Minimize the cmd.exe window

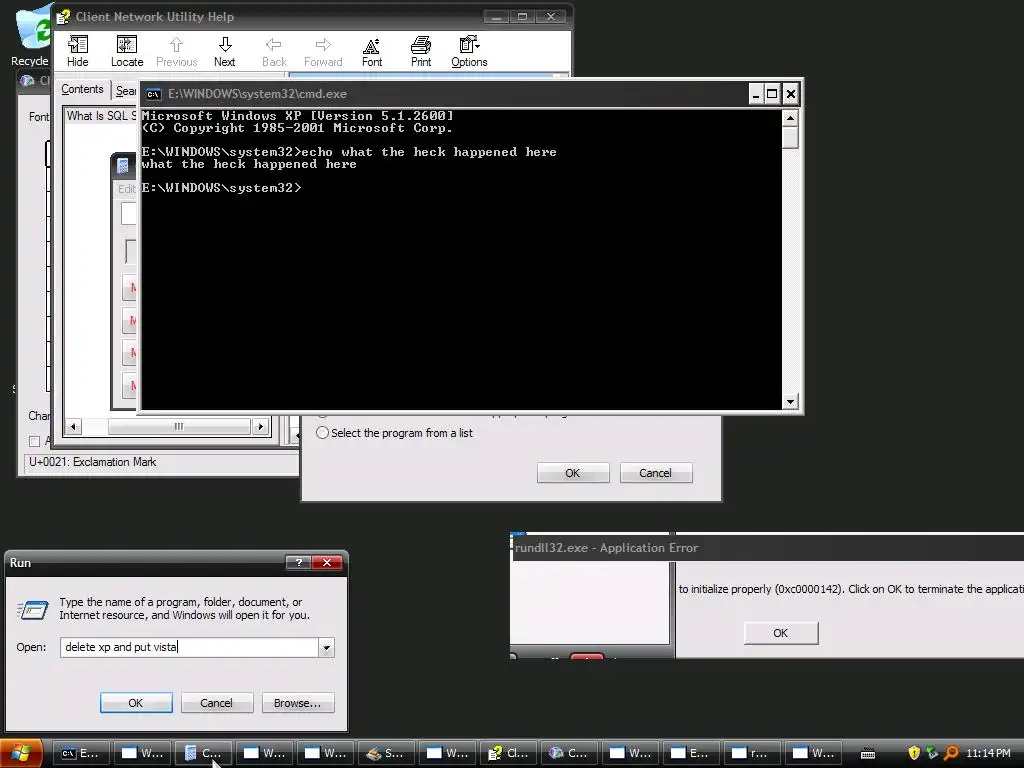[x=756, y=94]
